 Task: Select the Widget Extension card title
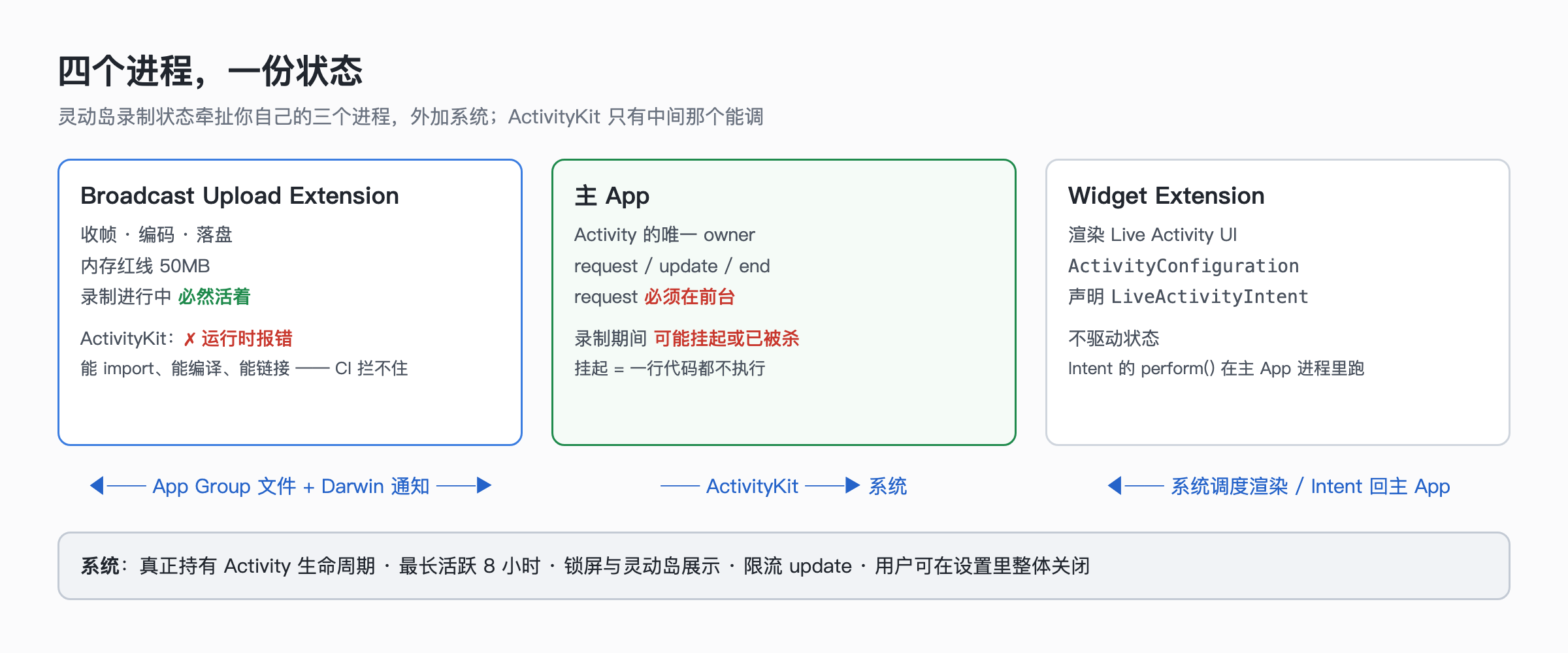point(1166,196)
